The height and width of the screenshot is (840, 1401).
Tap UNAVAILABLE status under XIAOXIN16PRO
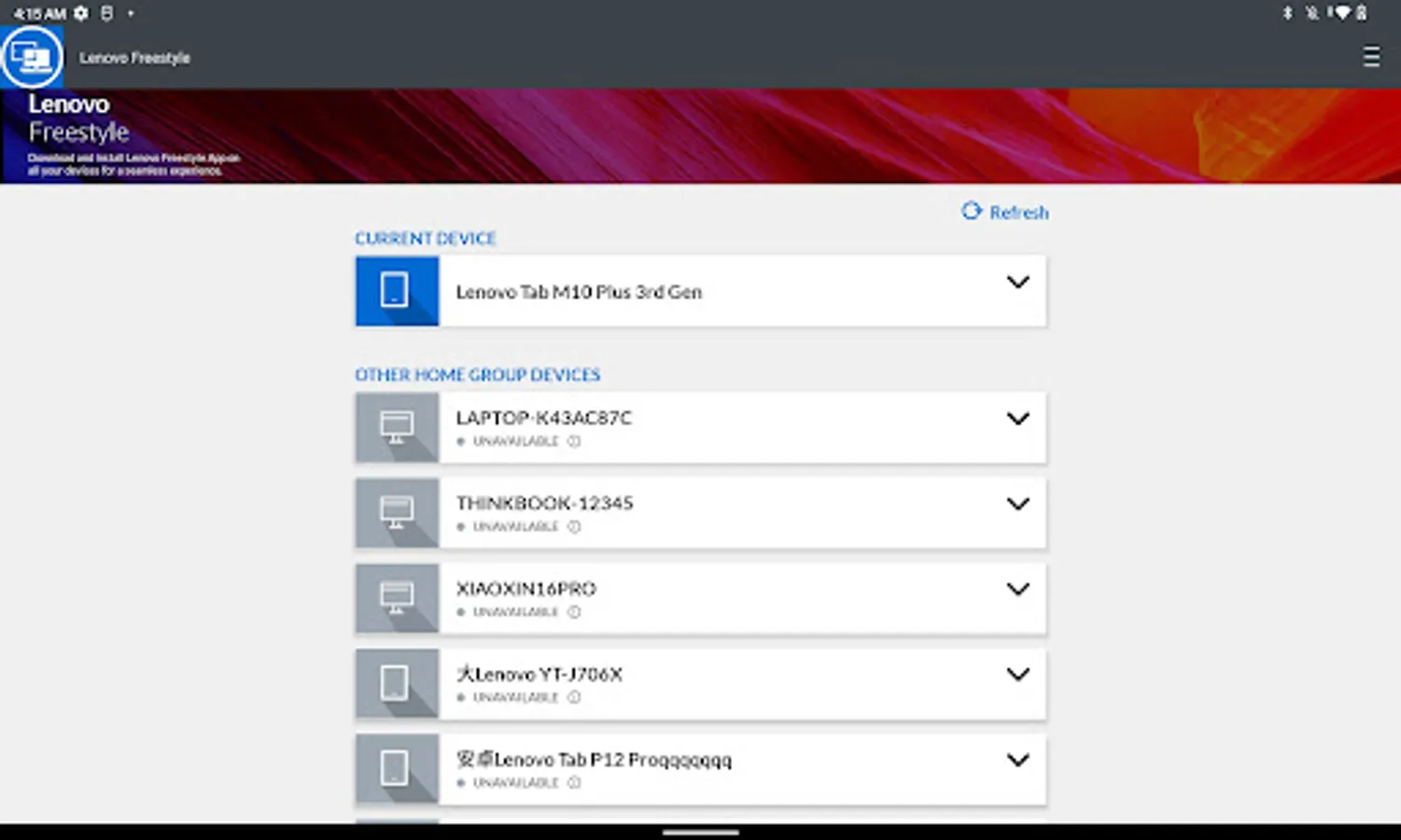coord(515,612)
